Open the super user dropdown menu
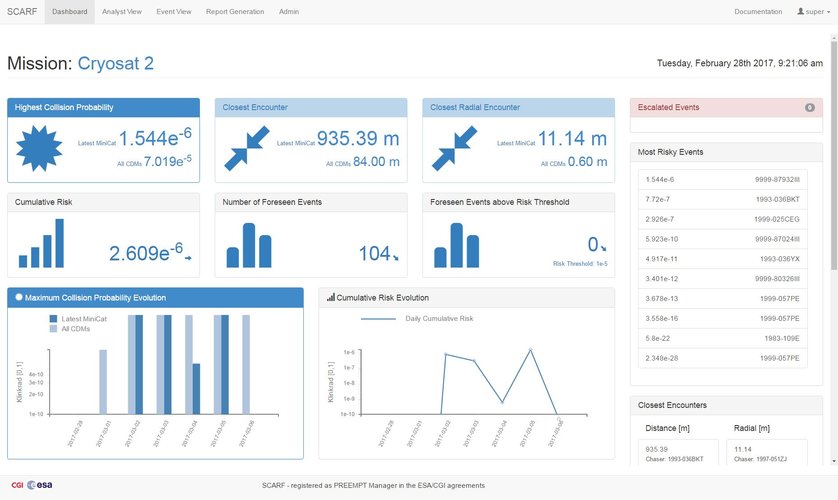 click(x=814, y=12)
